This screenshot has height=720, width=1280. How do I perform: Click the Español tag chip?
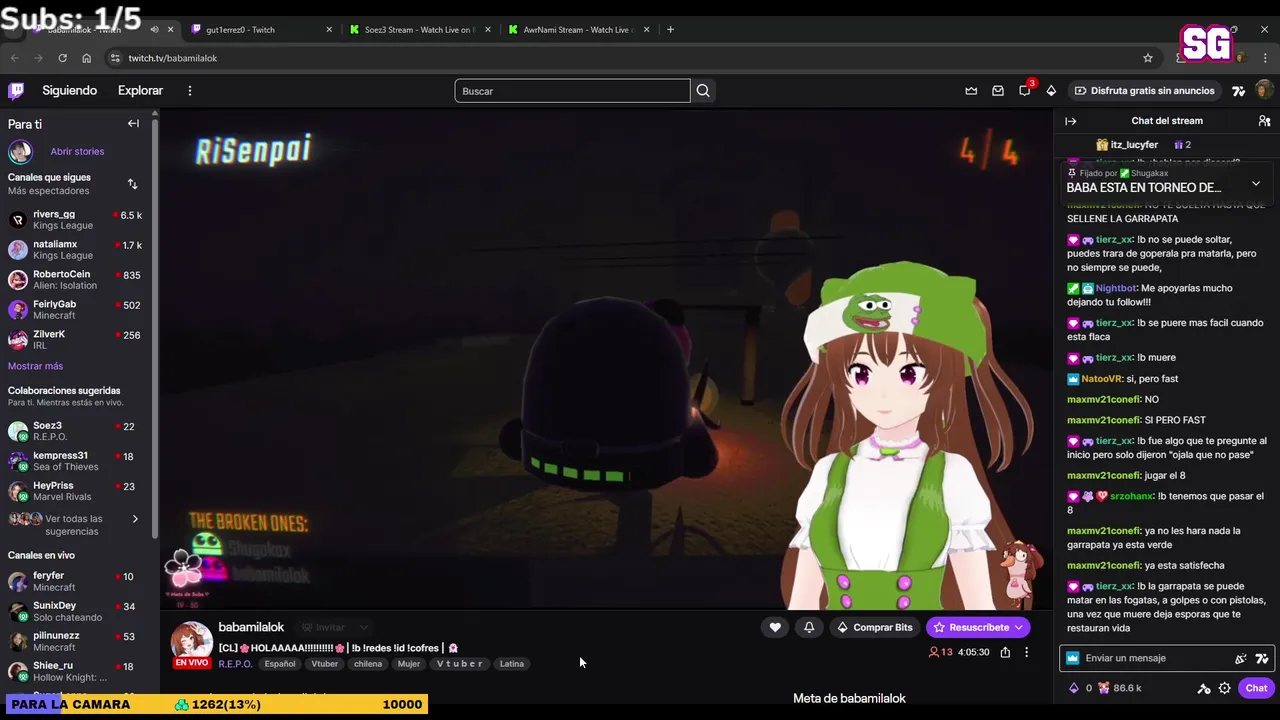click(x=280, y=664)
